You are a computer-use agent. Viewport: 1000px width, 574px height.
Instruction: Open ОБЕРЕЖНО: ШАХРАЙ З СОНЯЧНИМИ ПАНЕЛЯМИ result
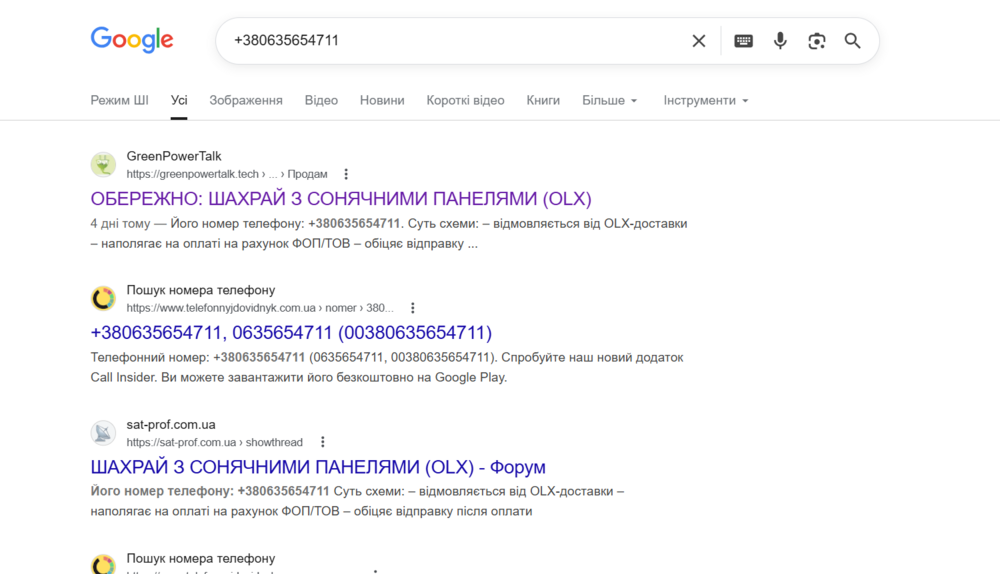(x=341, y=199)
